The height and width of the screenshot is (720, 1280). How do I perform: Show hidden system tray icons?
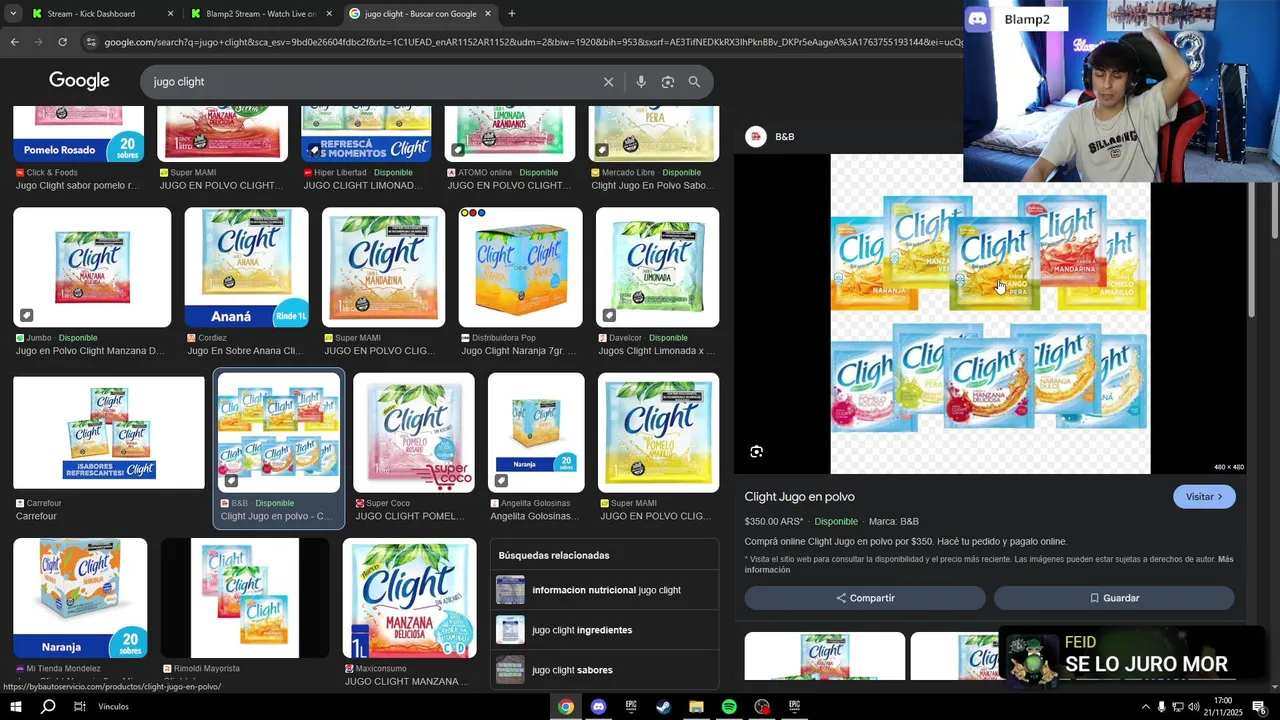coord(1145,707)
